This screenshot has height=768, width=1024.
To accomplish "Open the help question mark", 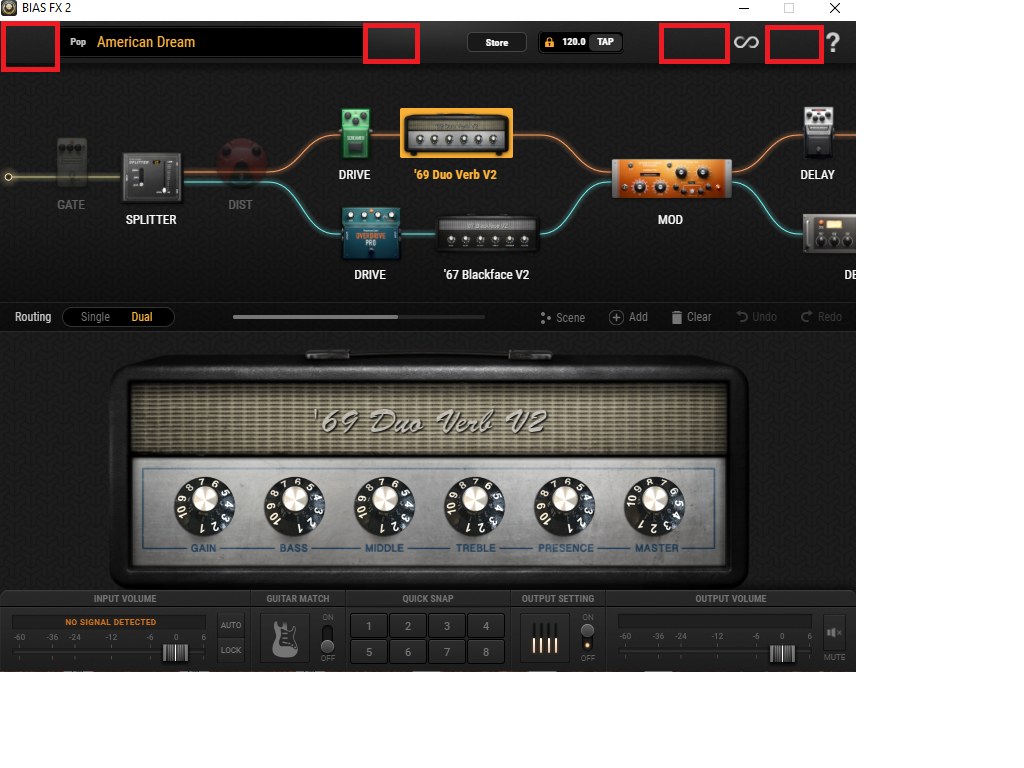I will point(833,42).
